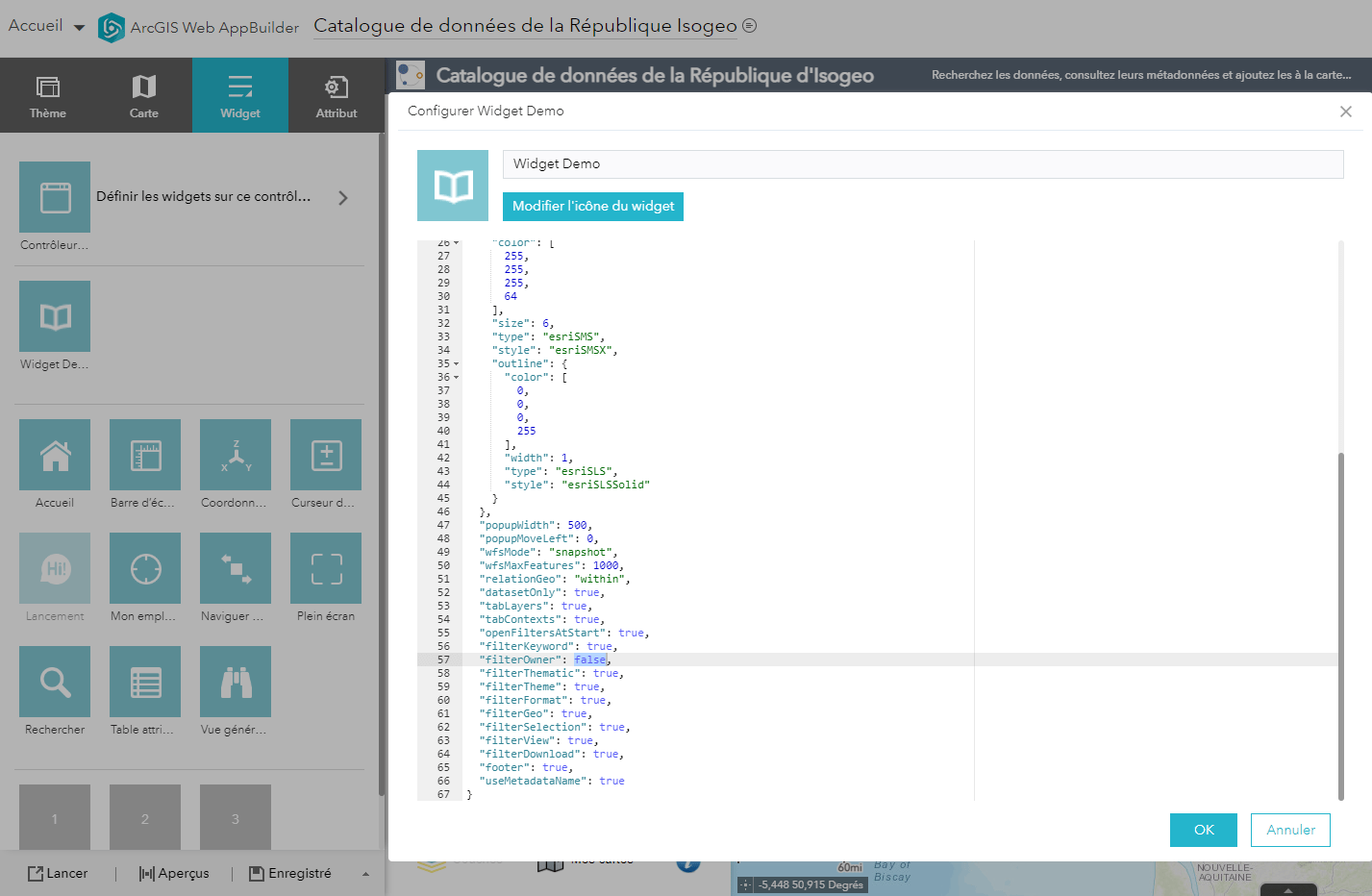Viewport: 1372px width, 896px height.
Task: Click the ArcGIS Web AppBuilder logo
Action: pos(112,27)
